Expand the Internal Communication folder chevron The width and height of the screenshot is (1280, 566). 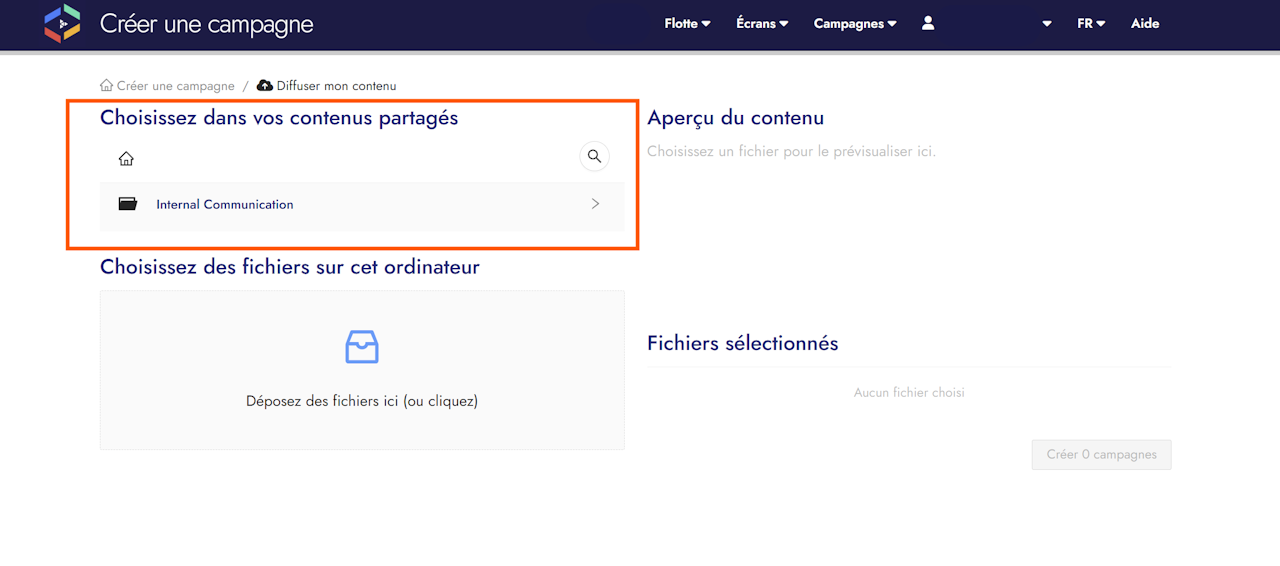pyautogui.click(x=596, y=204)
